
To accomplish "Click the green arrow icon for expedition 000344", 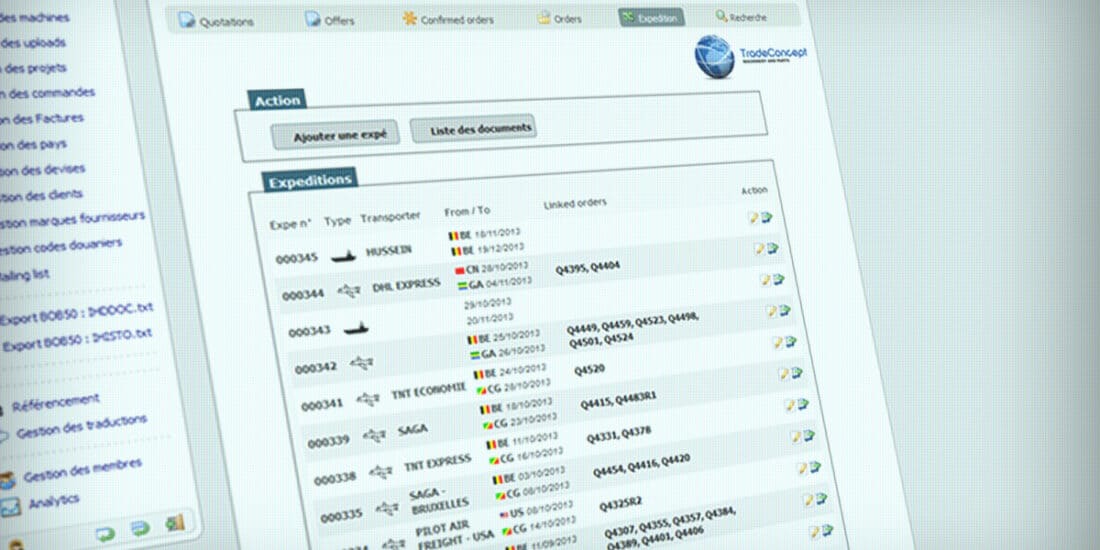I will point(772,248).
